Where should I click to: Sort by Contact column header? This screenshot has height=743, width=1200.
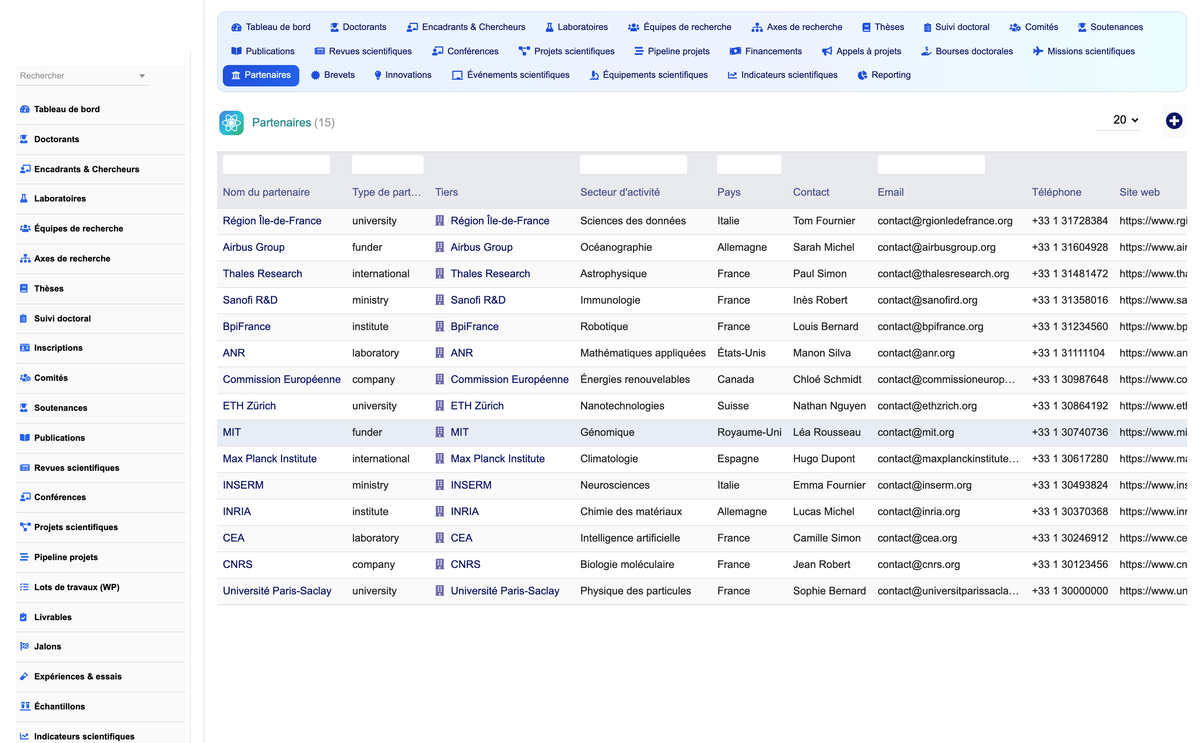[x=811, y=192]
